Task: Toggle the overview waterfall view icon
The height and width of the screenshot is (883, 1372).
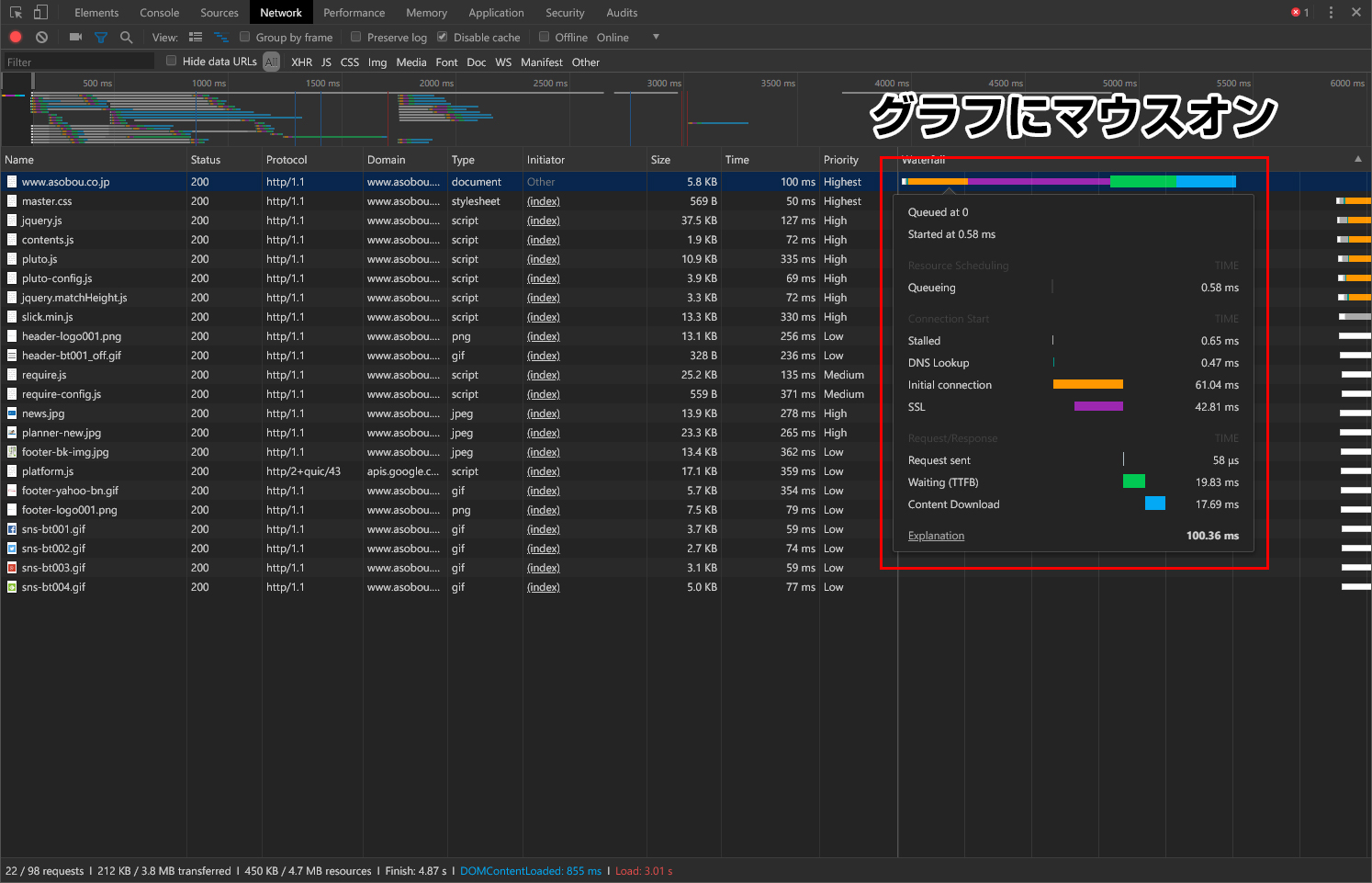Action: click(x=221, y=38)
